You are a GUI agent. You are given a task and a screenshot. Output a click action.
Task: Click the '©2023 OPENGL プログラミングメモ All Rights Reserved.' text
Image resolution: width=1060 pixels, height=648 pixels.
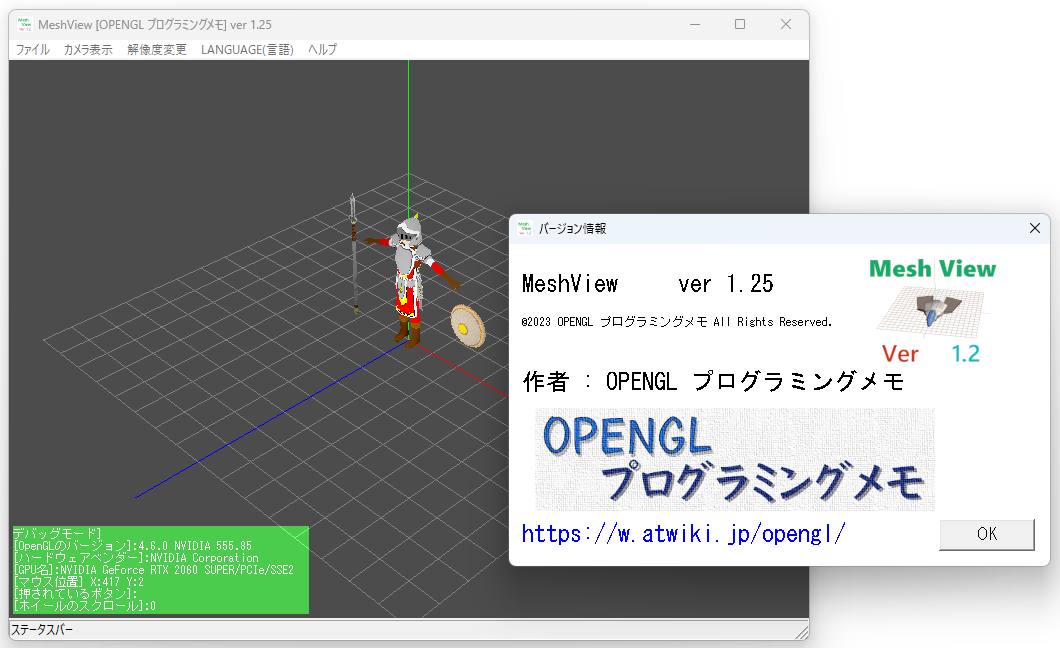tap(676, 322)
